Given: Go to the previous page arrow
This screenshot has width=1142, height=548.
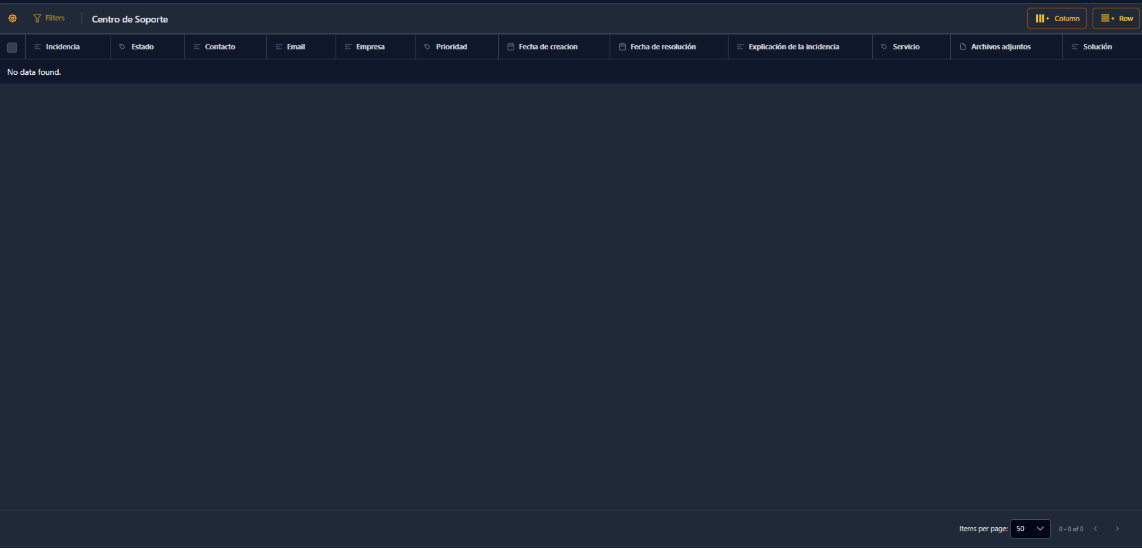Looking at the screenshot, I should 1095,528.
